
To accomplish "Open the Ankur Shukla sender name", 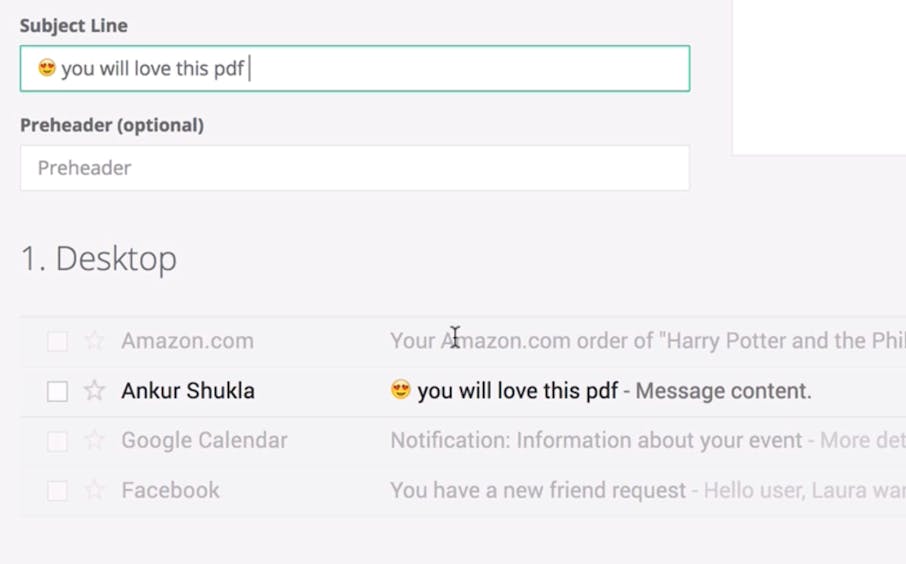I will point(188,391).
